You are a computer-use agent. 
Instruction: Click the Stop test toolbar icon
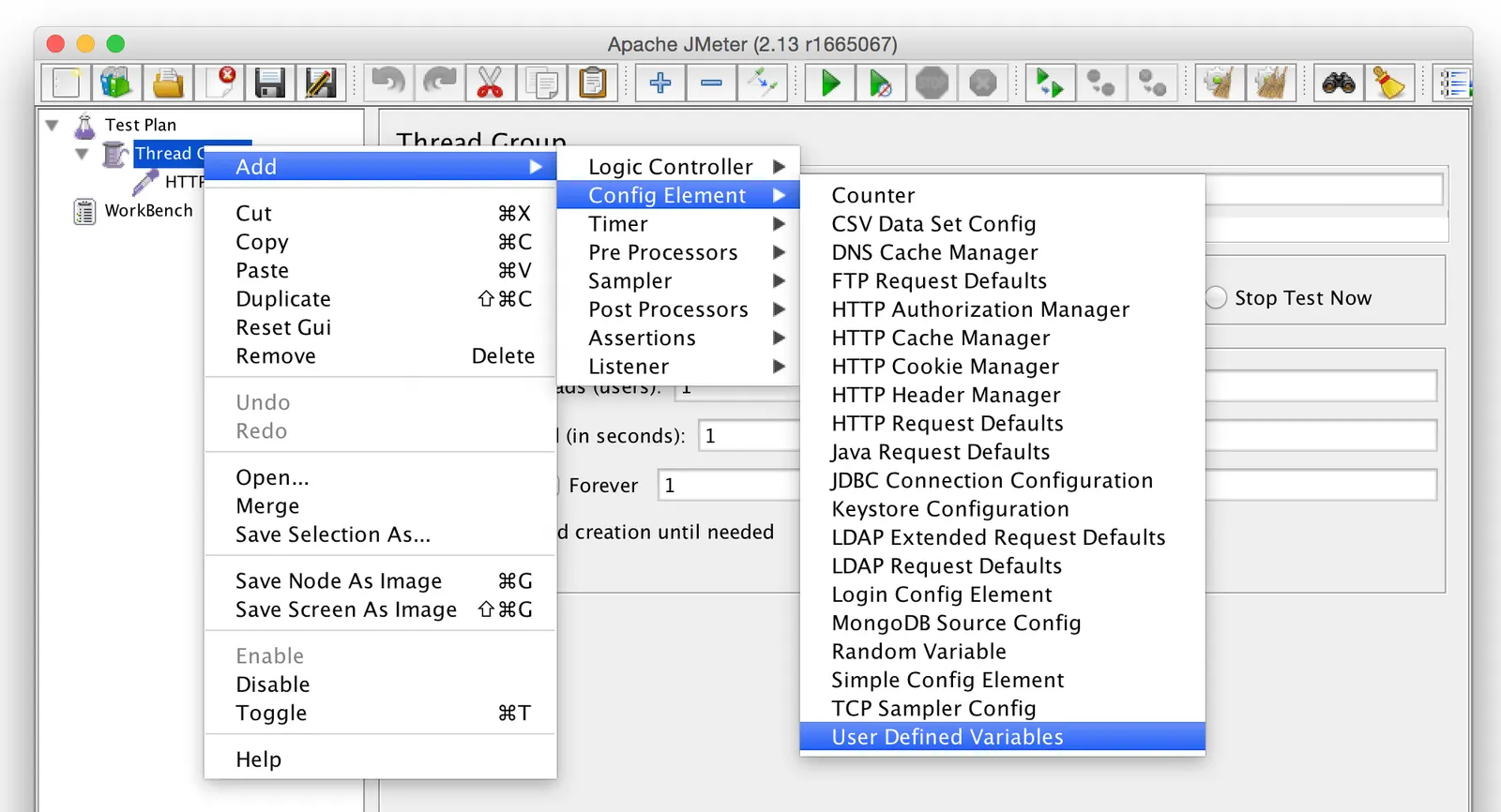pos(932,83)
